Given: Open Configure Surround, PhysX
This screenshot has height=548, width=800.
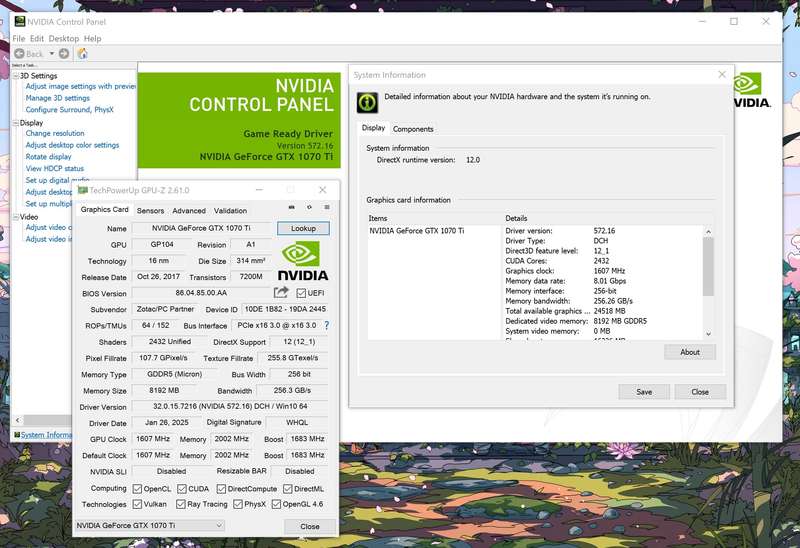Looking at the screenshot, I should (69, 110).
